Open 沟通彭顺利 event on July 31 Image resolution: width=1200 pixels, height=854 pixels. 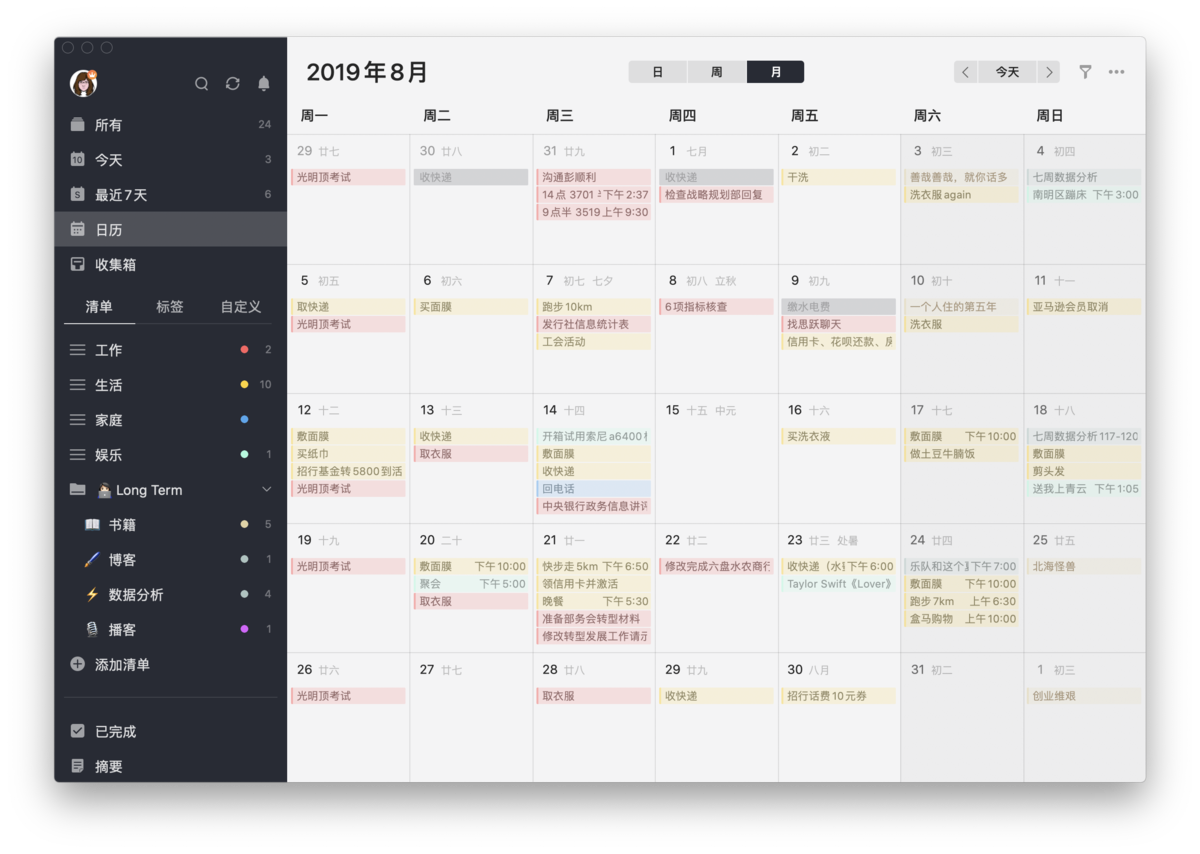tap(594, 177)
